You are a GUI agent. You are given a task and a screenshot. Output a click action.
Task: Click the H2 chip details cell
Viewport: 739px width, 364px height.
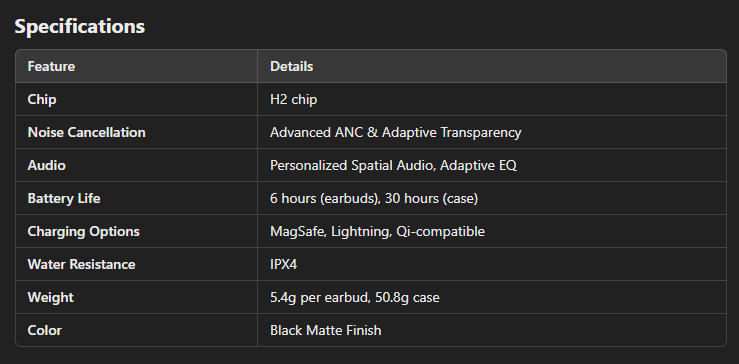coord(492,99)
